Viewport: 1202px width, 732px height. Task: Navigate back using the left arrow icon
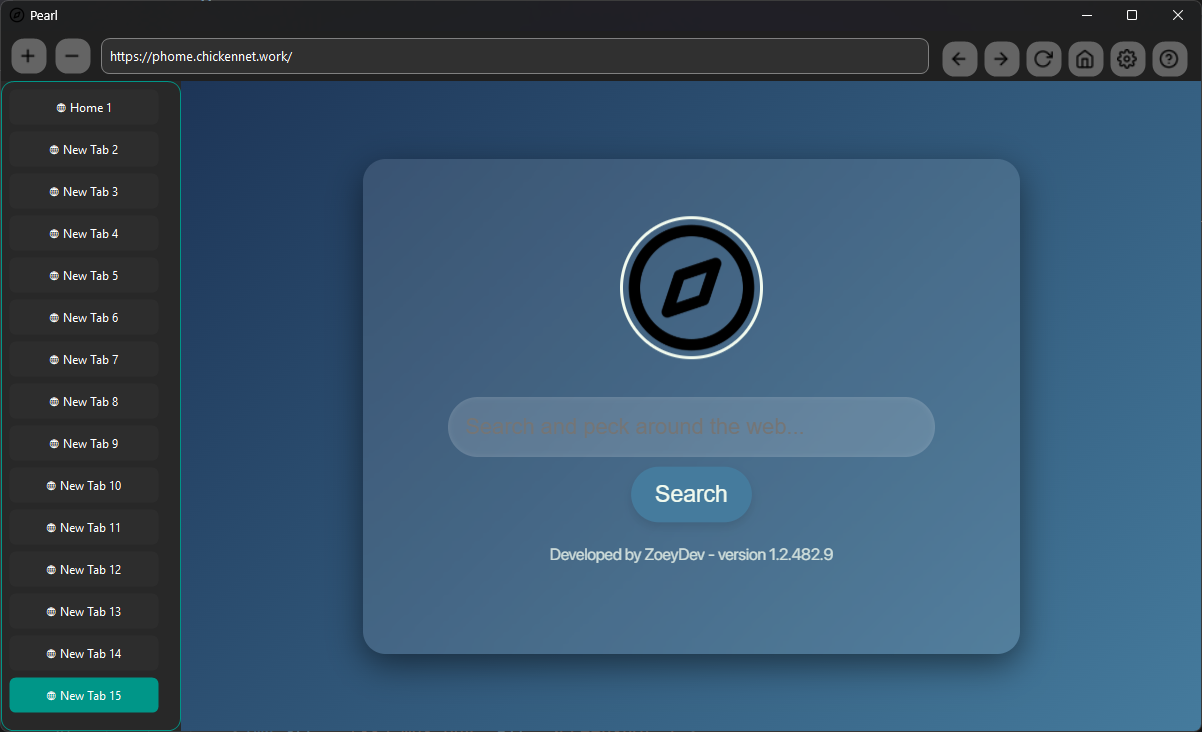[x=959, y=59]
